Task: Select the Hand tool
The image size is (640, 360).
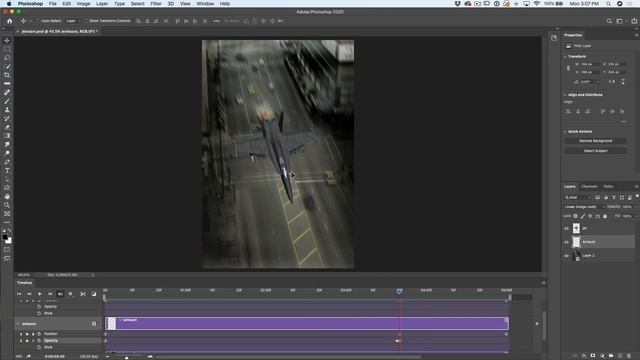Action: 7,196
